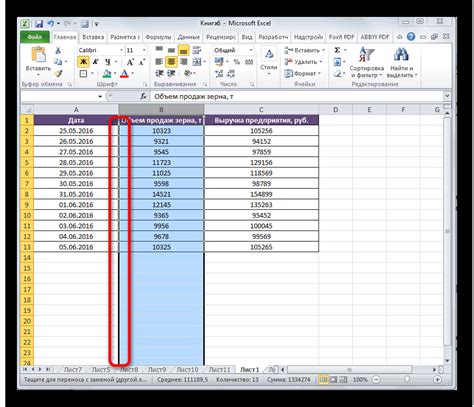
Task: Click the AutoSum sigma icon
Action: (337, 50)
